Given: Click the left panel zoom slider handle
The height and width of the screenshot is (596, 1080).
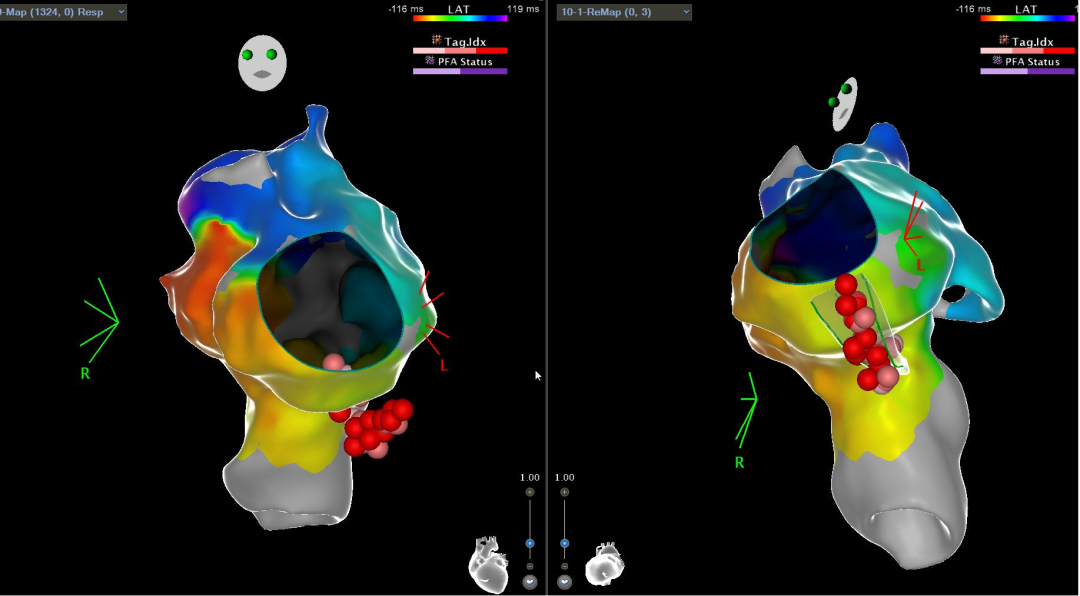Looking at the screenshot, I should tap(530, 544).
